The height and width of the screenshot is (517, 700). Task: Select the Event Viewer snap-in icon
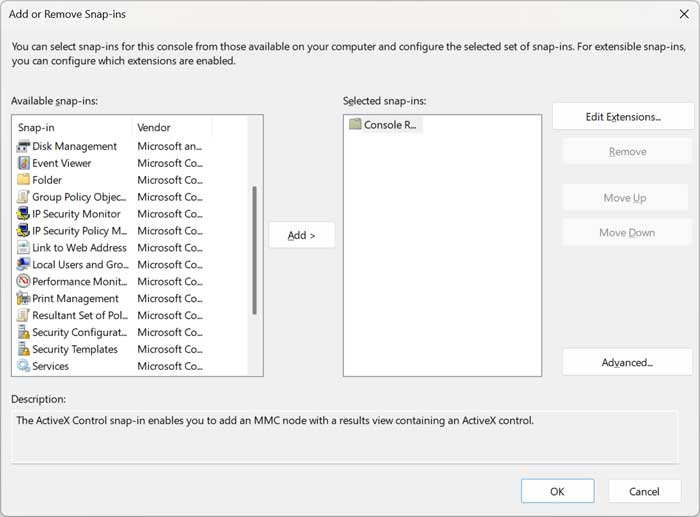[x=23, y=163]
